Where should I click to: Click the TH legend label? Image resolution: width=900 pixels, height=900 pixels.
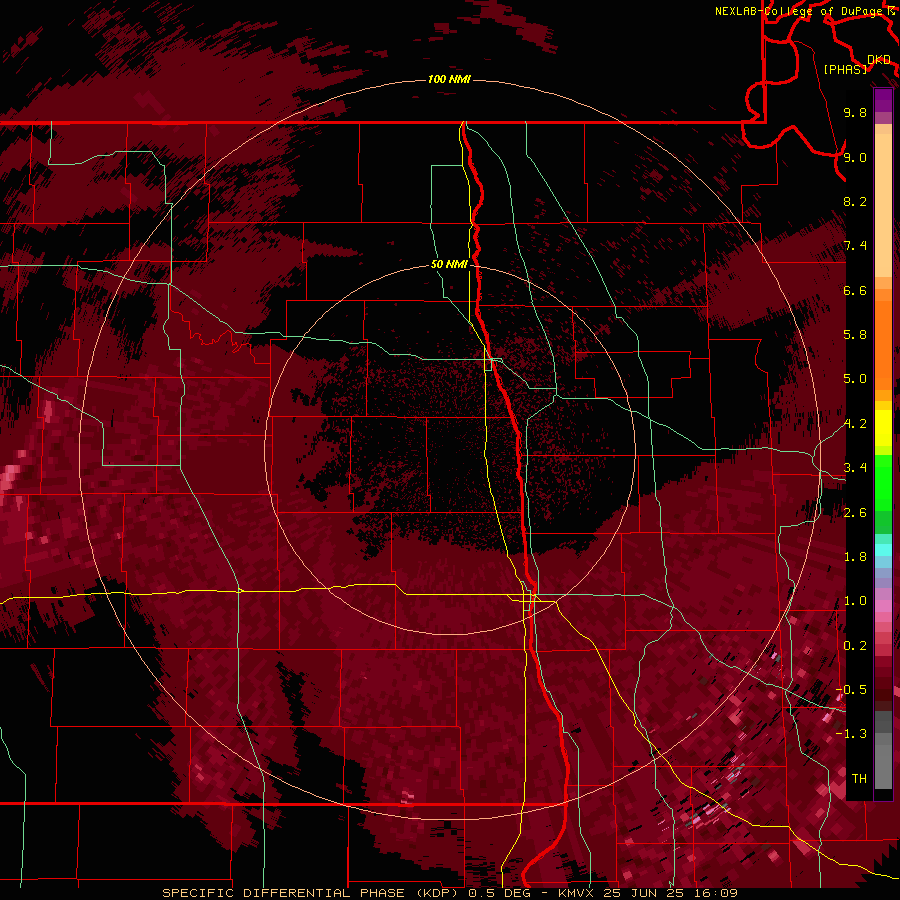859,779
